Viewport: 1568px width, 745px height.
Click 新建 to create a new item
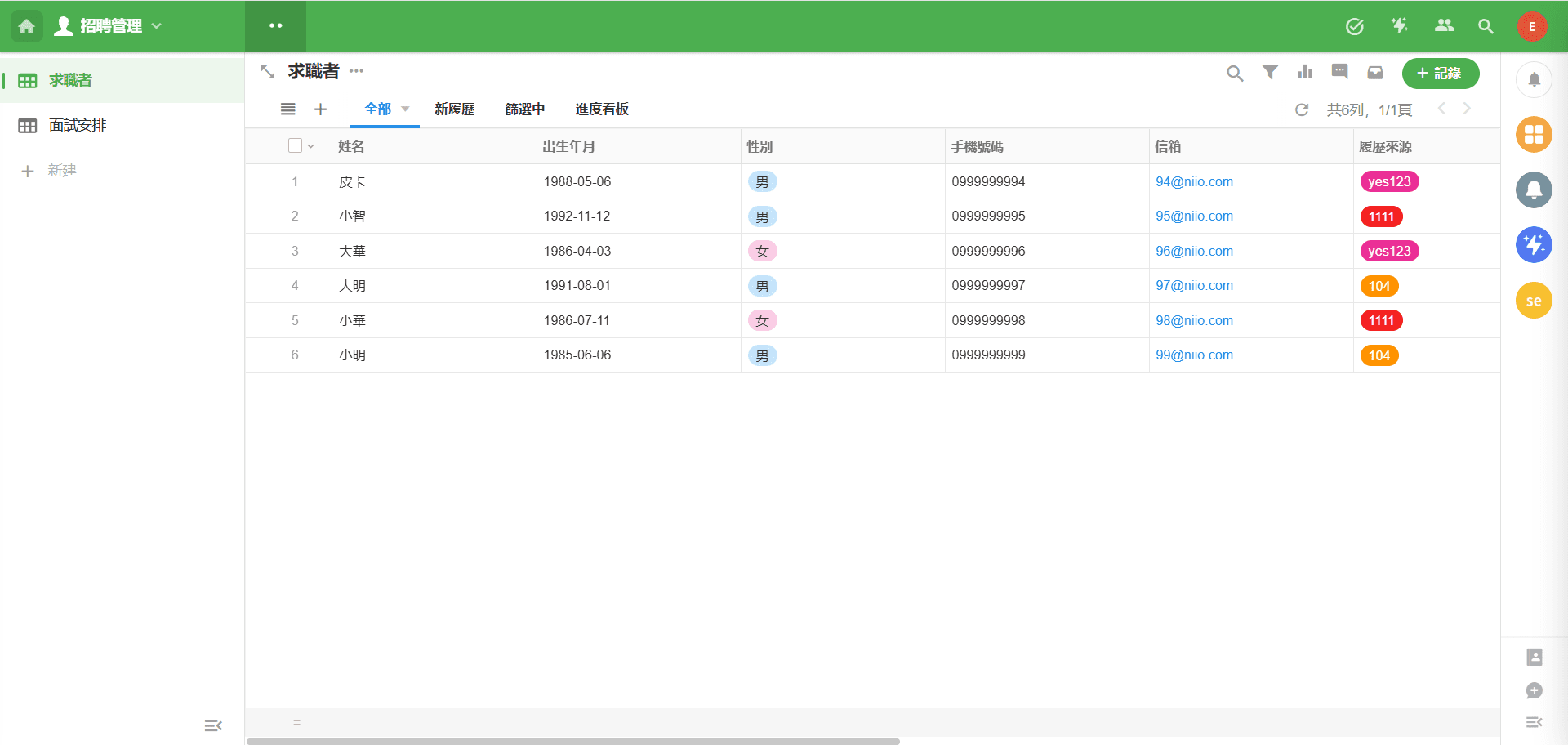(x=49, y=171)
